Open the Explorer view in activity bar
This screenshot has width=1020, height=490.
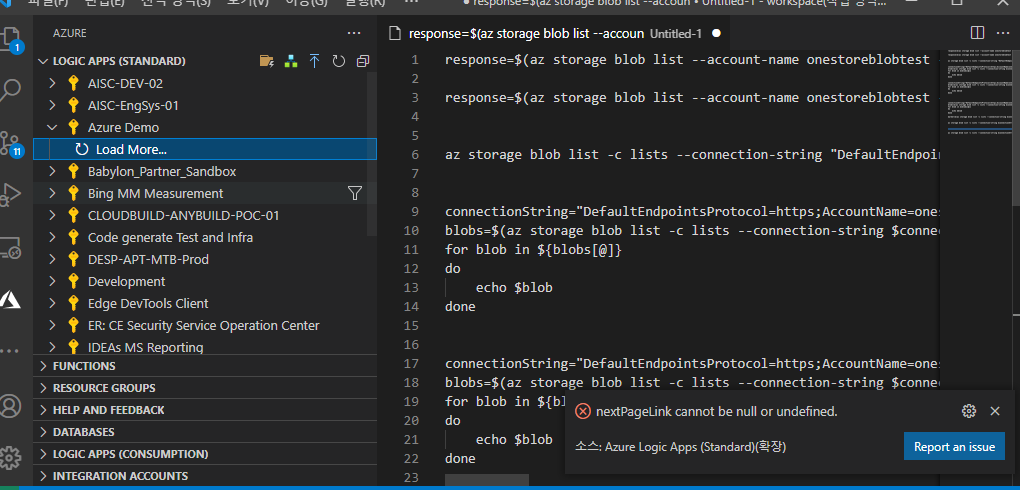tap(12, 39)
